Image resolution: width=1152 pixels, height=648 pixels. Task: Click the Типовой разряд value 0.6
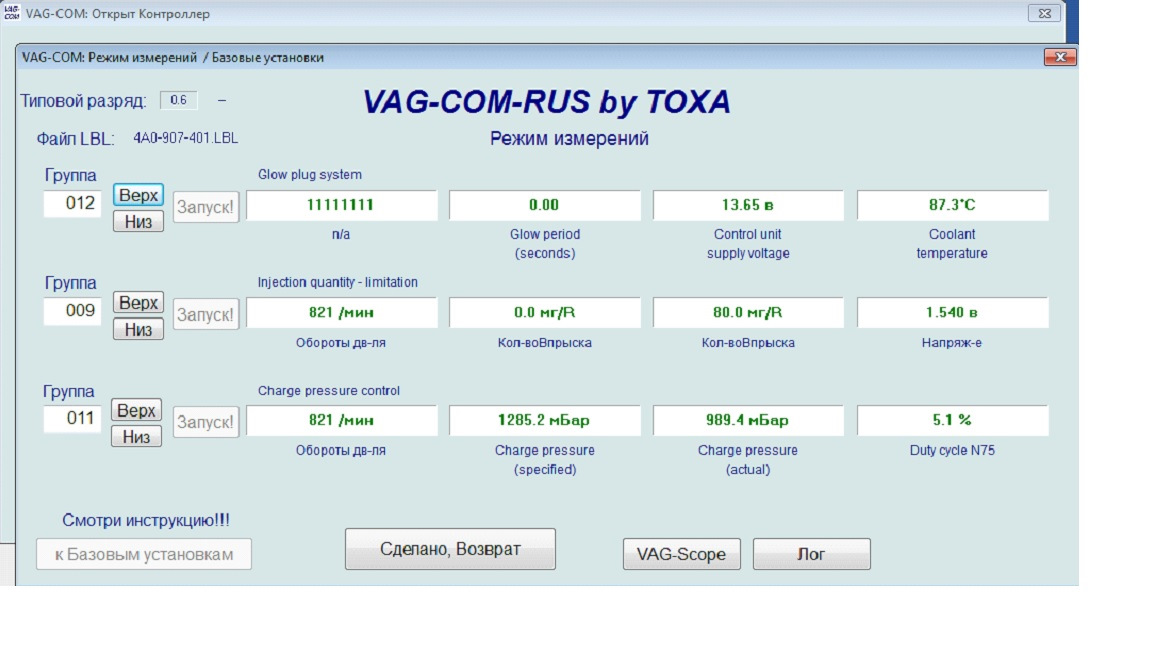coord(179,100)
